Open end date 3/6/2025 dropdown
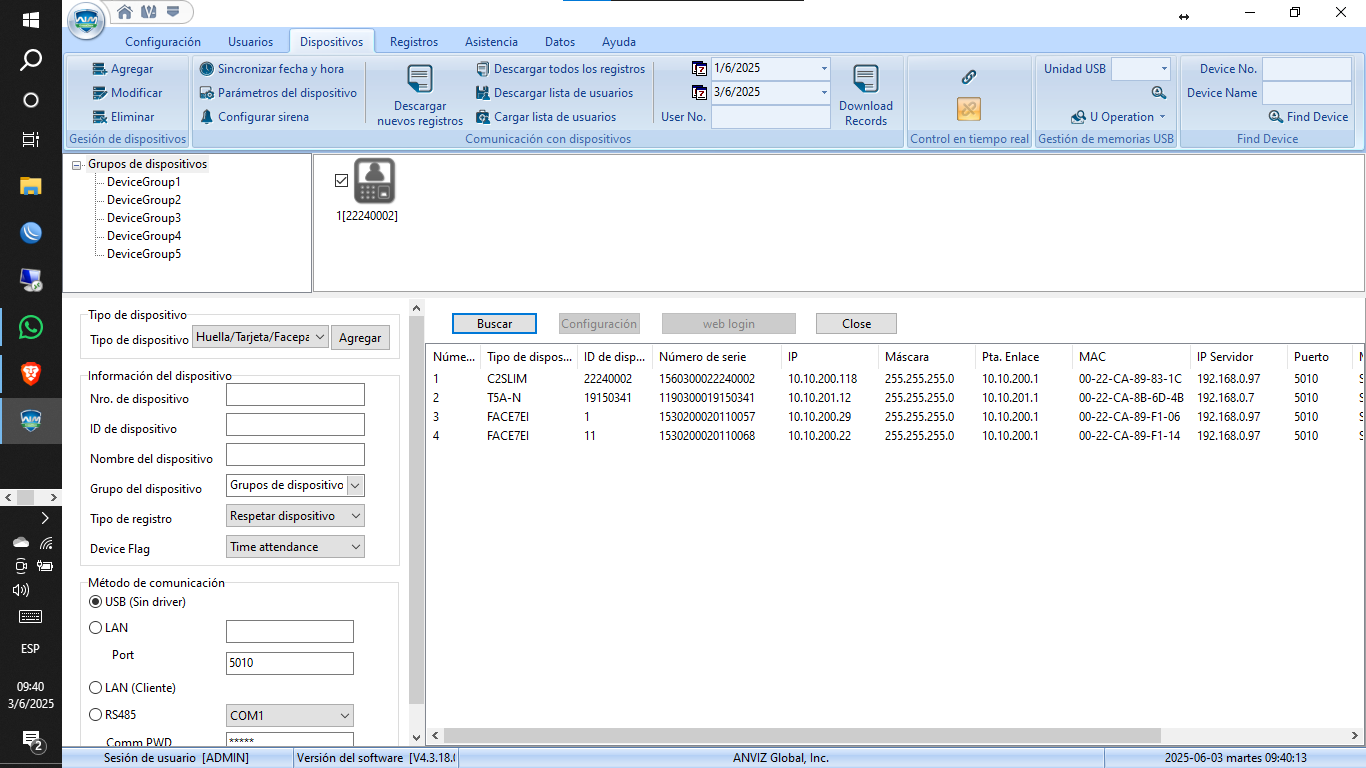Image resolution: width=1366 pixels, height=768 pixels. (824, 92)
